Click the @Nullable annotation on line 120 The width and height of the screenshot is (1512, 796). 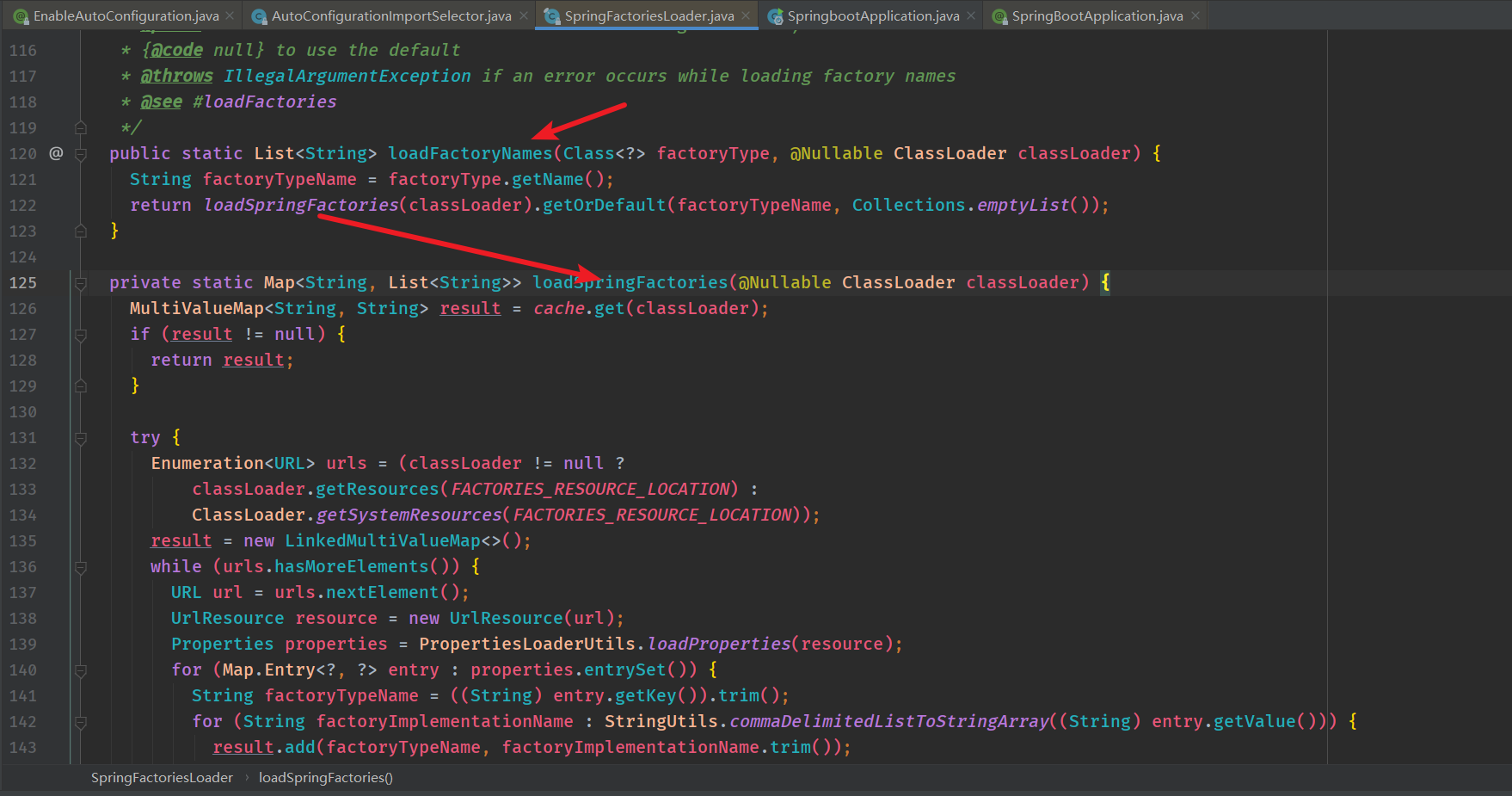(837, 153)
